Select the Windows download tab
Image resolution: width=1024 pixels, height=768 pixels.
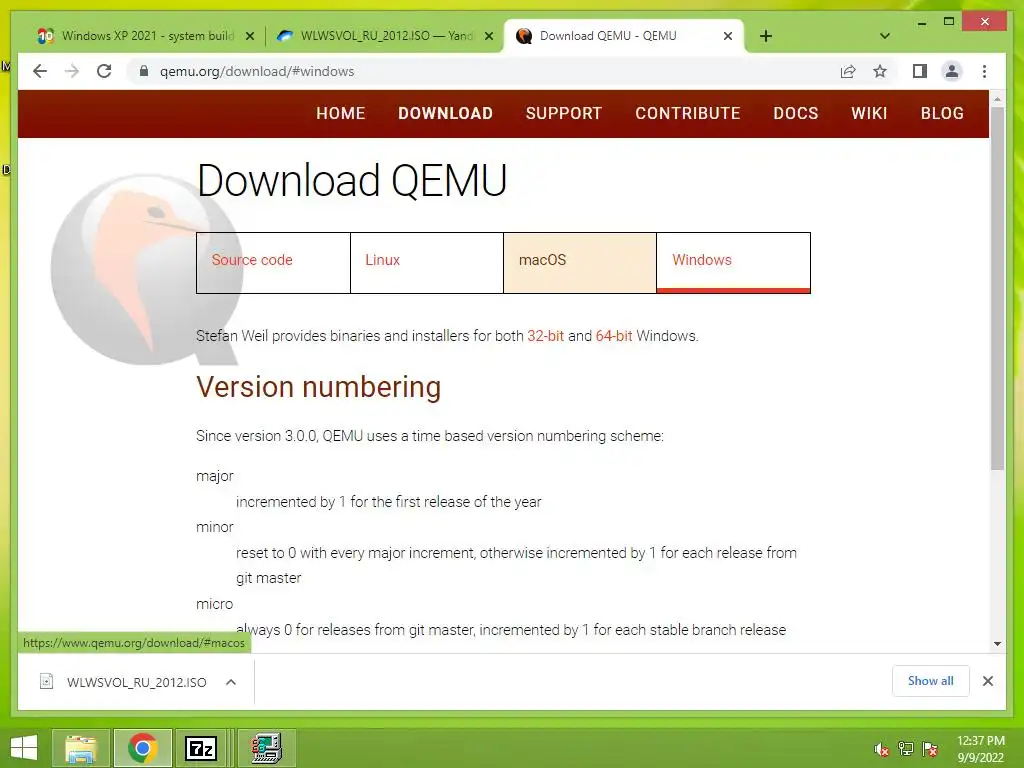click(733, 263)
